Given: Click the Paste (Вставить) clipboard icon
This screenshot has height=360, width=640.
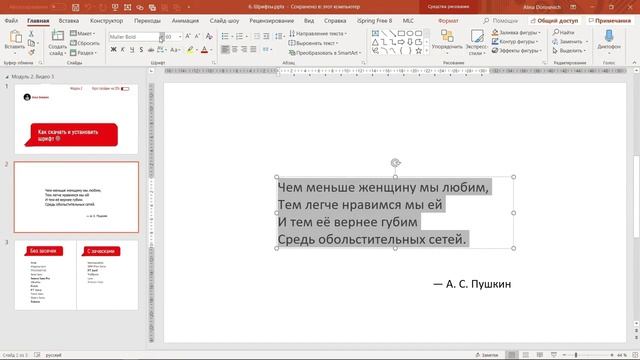Looking at the screenshot, I should (15, 37).
